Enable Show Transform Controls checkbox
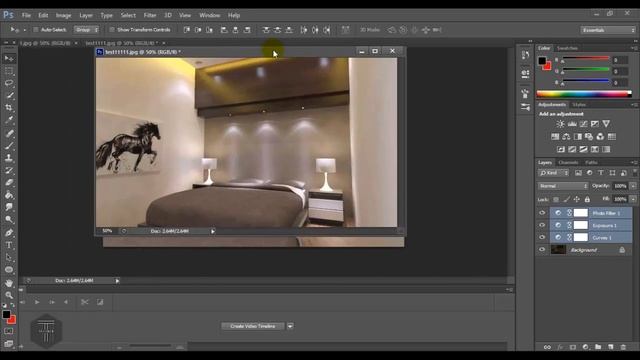 [x=112, y=30]
